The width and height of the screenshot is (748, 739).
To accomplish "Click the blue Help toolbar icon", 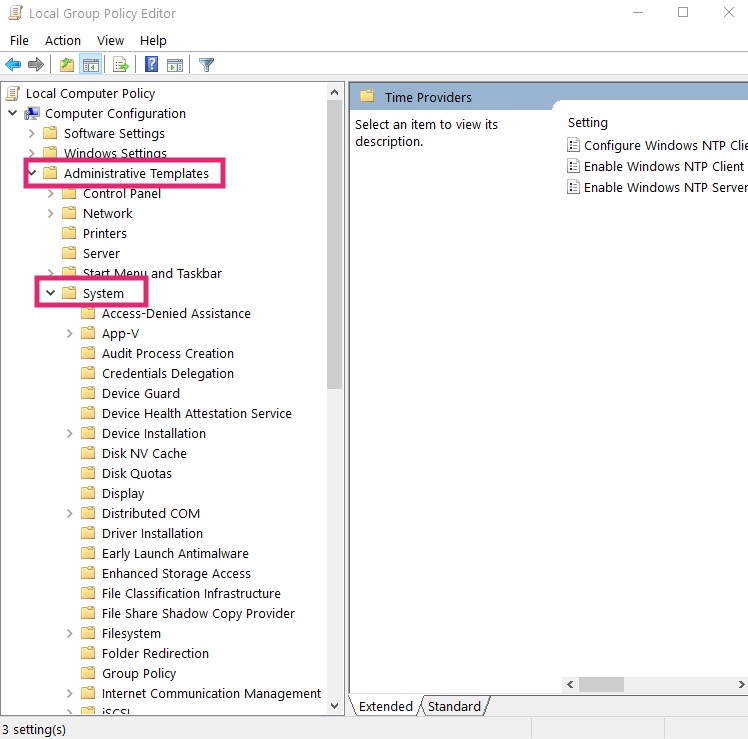I will pyautogui.click(x=151, y=64).
